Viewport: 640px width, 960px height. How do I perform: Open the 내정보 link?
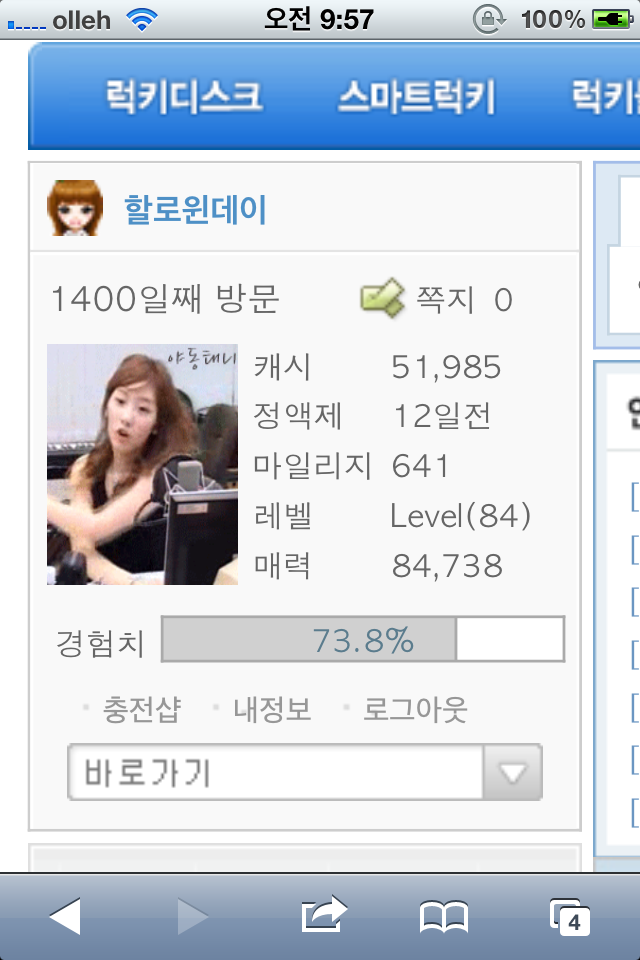point(273,710)
